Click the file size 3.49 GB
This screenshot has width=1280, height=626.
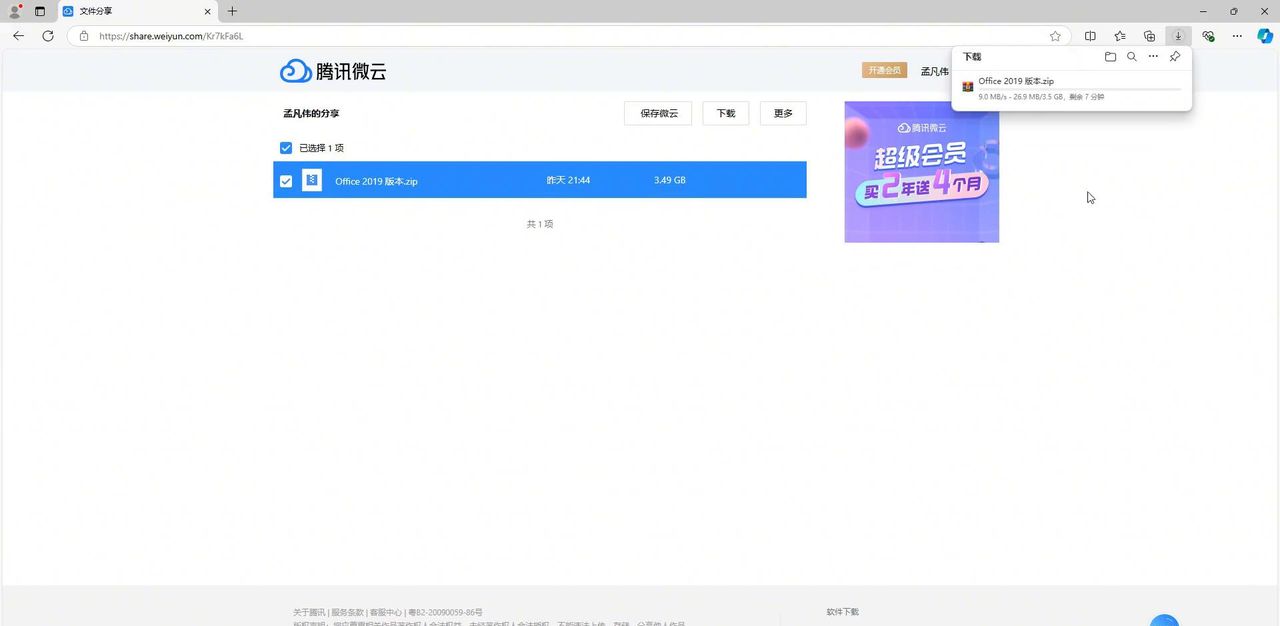[x=670, y=180]
